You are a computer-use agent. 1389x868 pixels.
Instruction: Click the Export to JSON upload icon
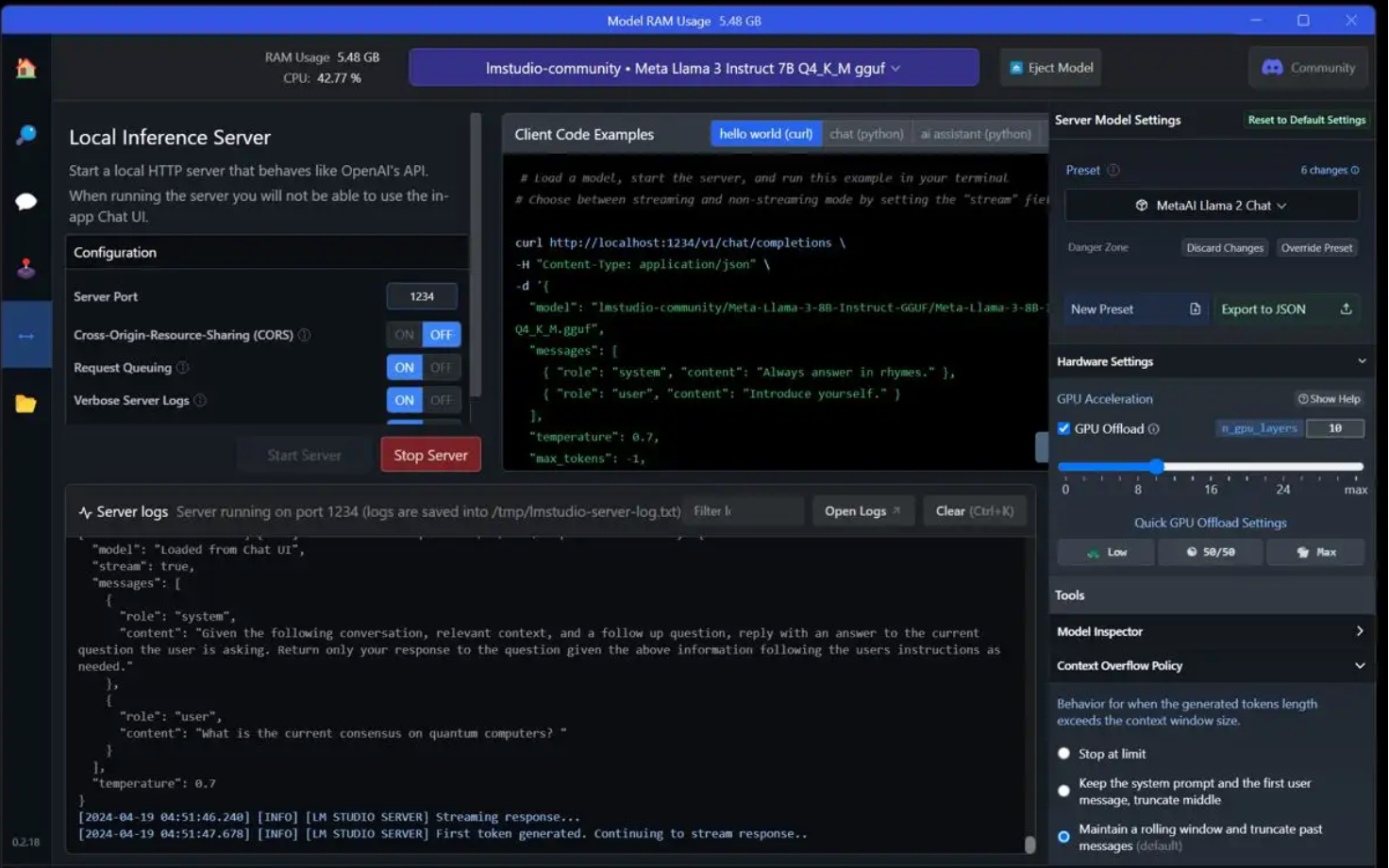pyautogui.click(x=1346, y=309)
